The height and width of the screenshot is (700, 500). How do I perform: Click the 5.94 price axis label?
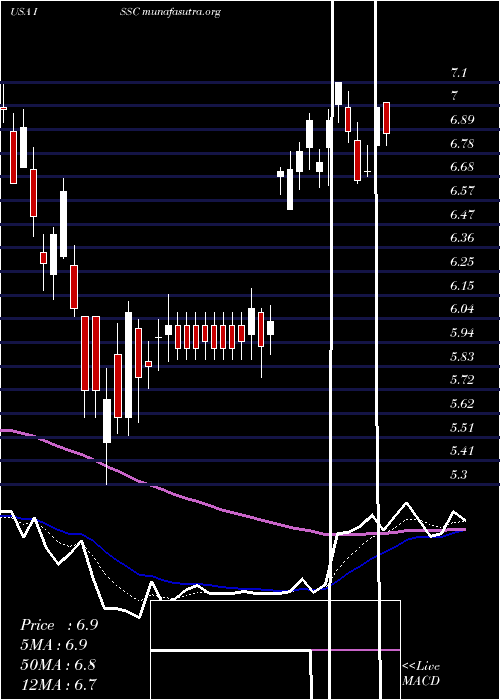(x=462, y=333)
